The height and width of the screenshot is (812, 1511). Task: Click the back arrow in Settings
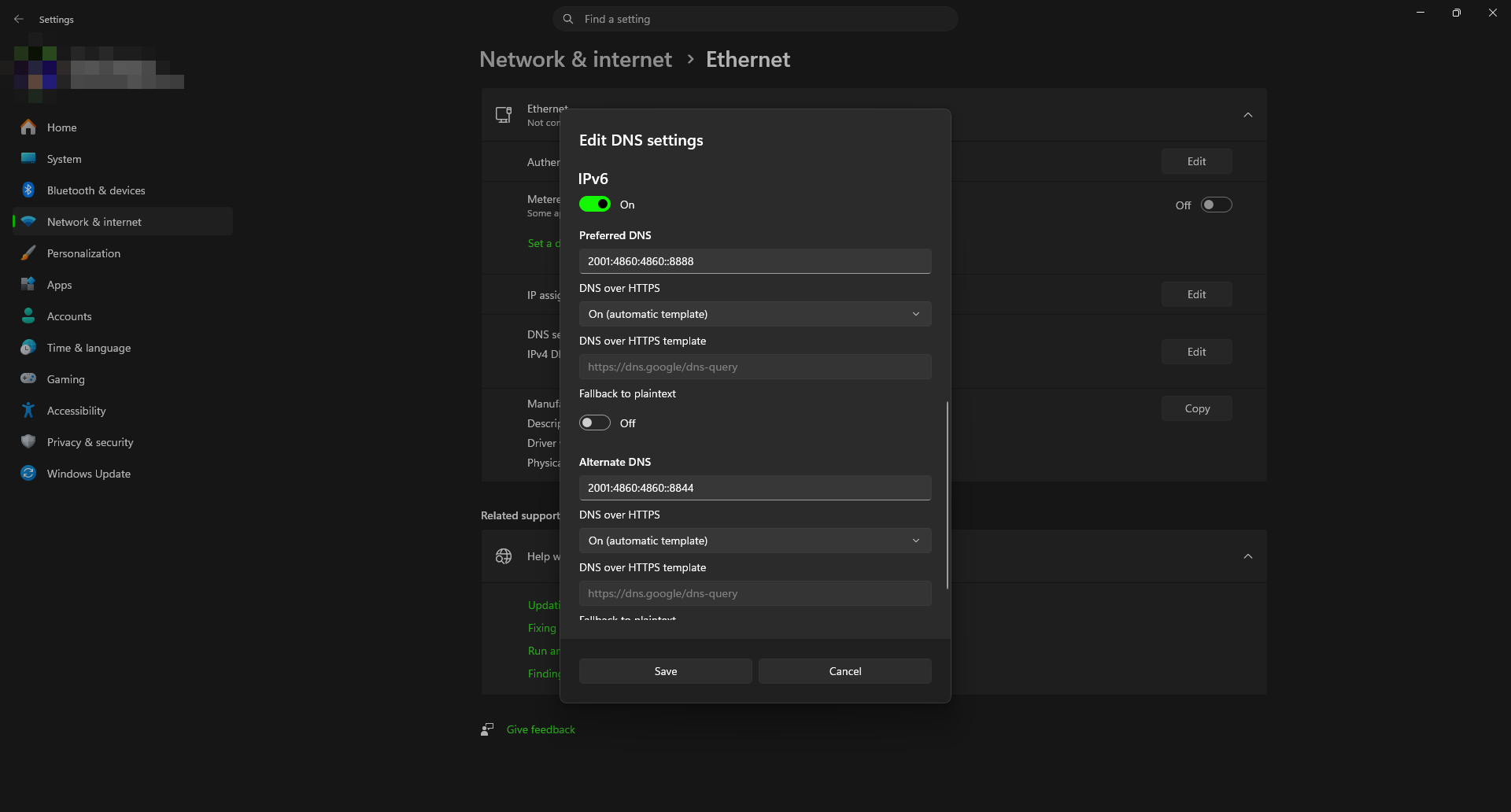(x=19, y=19)
